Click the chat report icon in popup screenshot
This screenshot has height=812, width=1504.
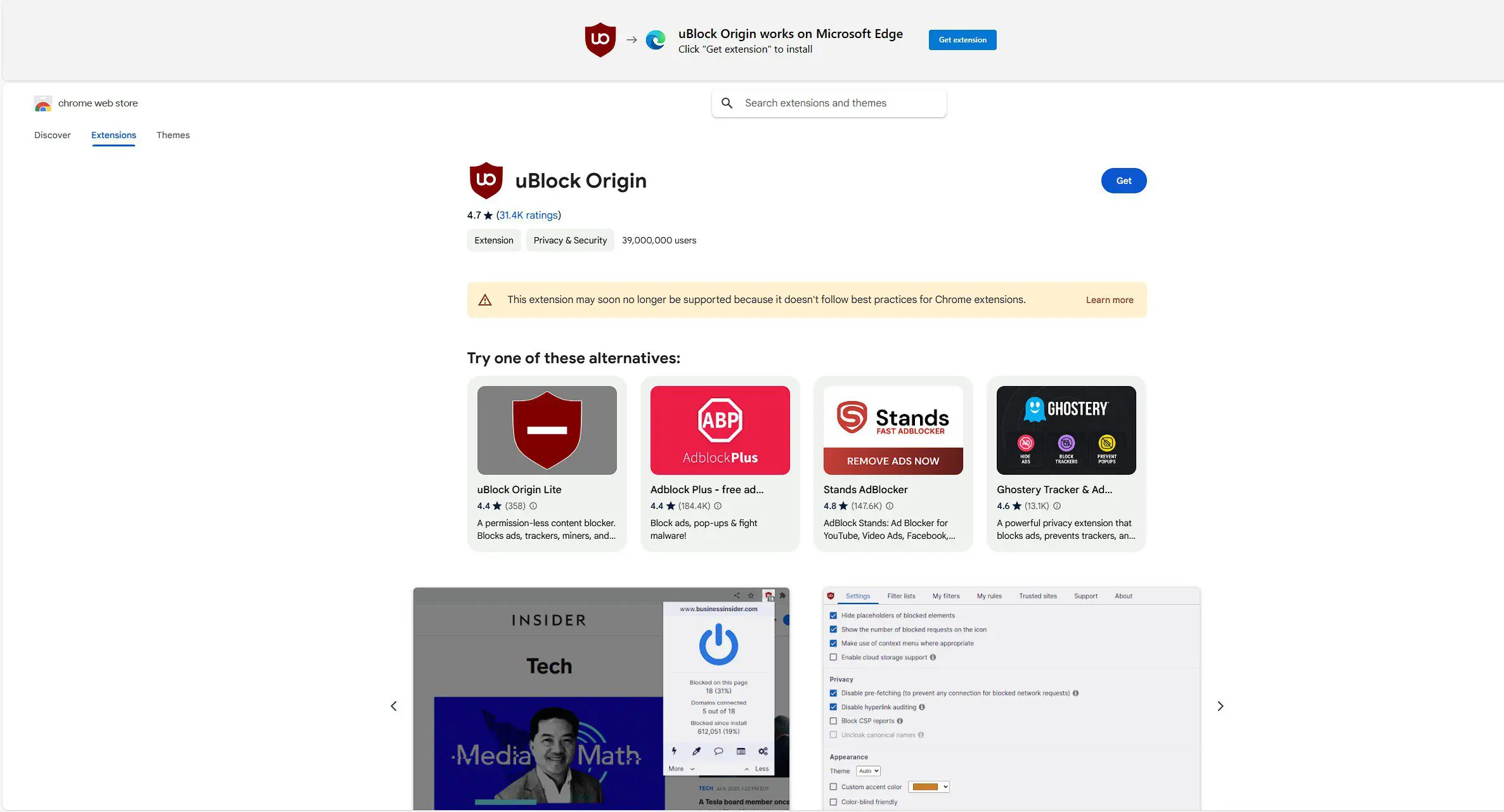[x=718, y=751]
